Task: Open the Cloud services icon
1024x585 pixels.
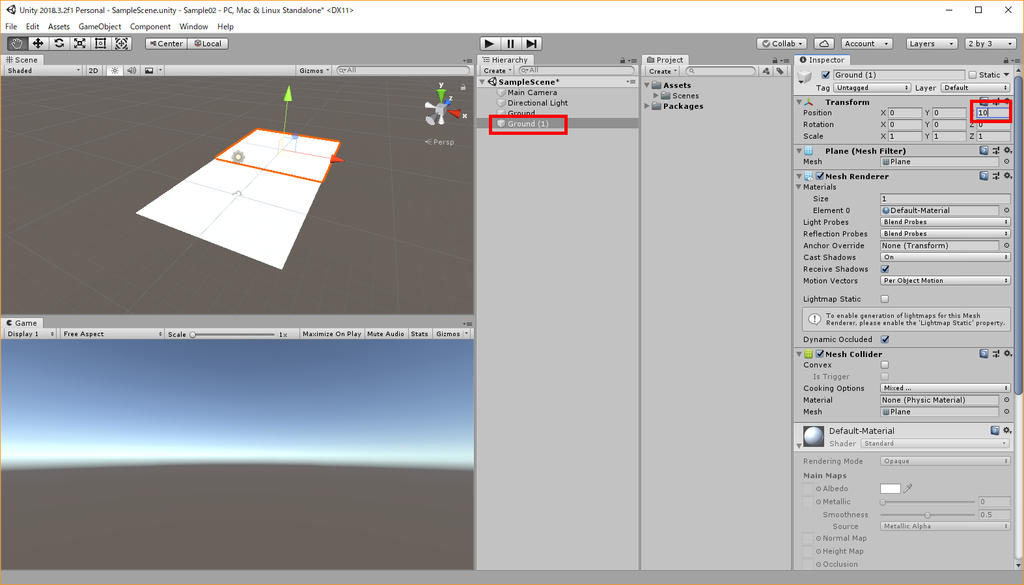Action: click(824, 44)
